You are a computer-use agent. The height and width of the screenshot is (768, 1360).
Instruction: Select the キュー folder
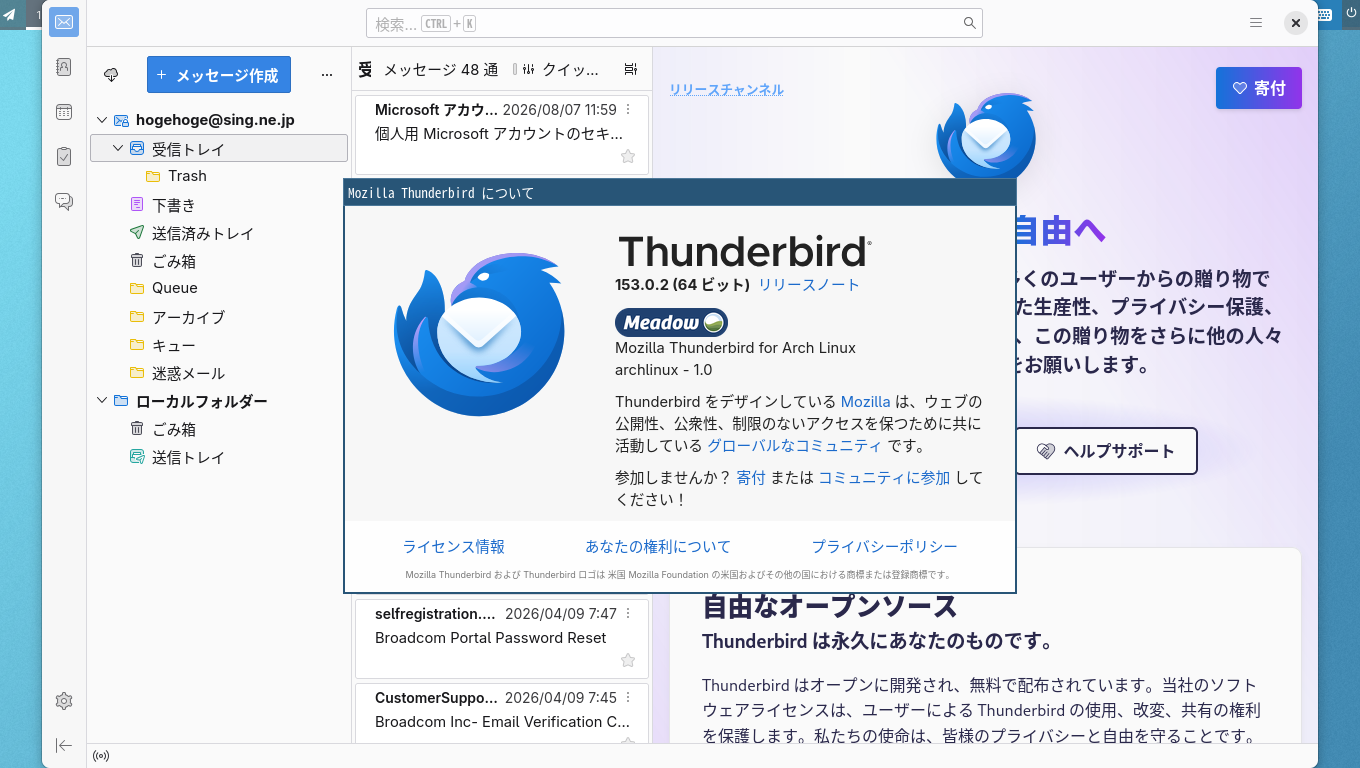219,345
